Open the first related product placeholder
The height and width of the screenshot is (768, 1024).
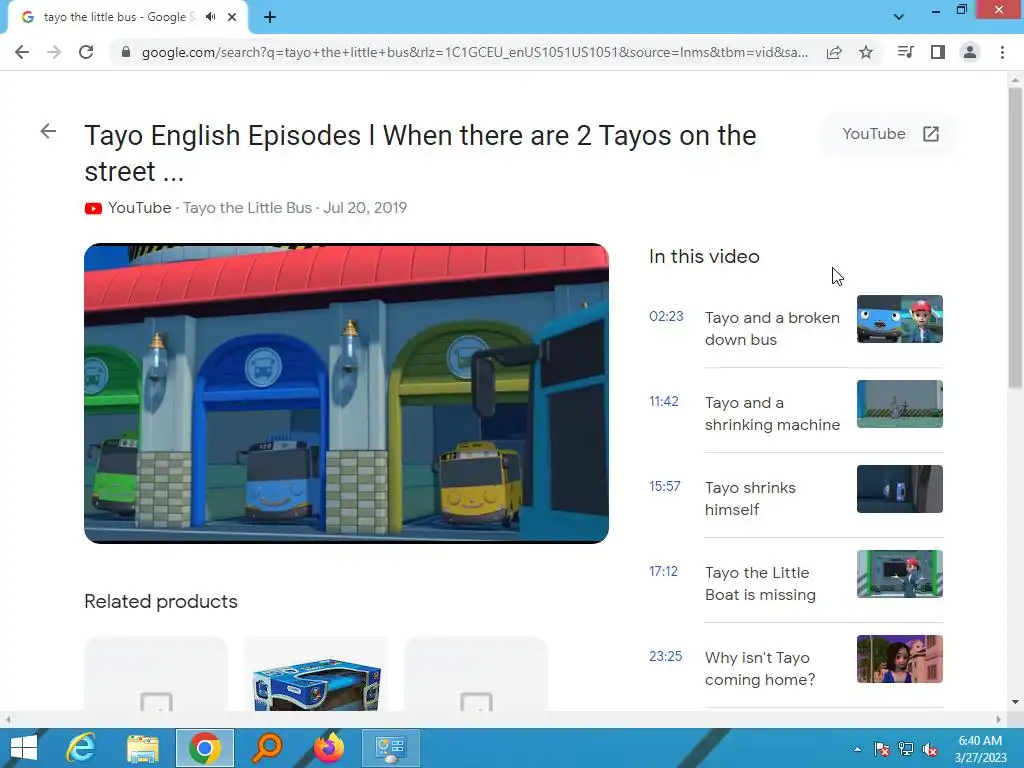click(x=156, y=674)
